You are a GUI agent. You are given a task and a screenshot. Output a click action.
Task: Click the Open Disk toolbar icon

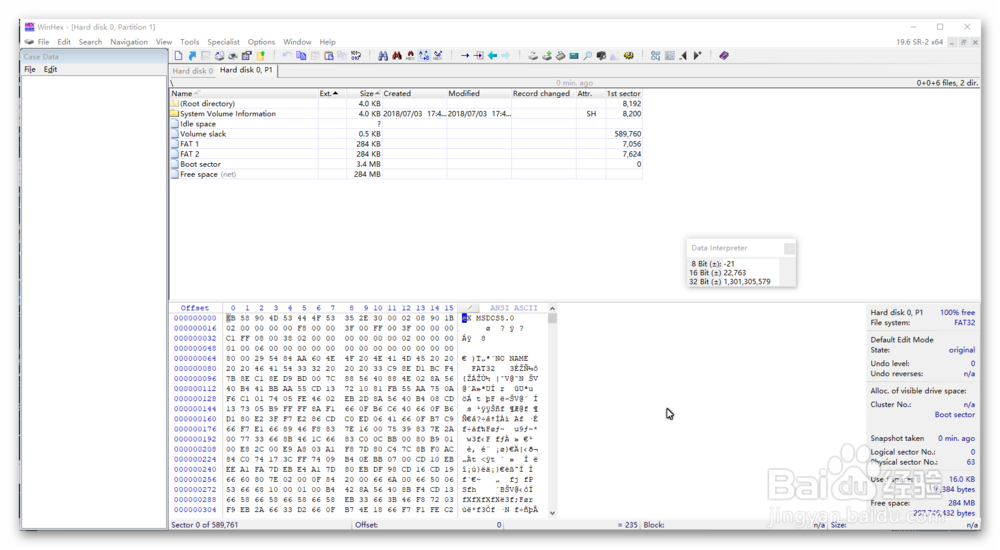tap(561, 56)
